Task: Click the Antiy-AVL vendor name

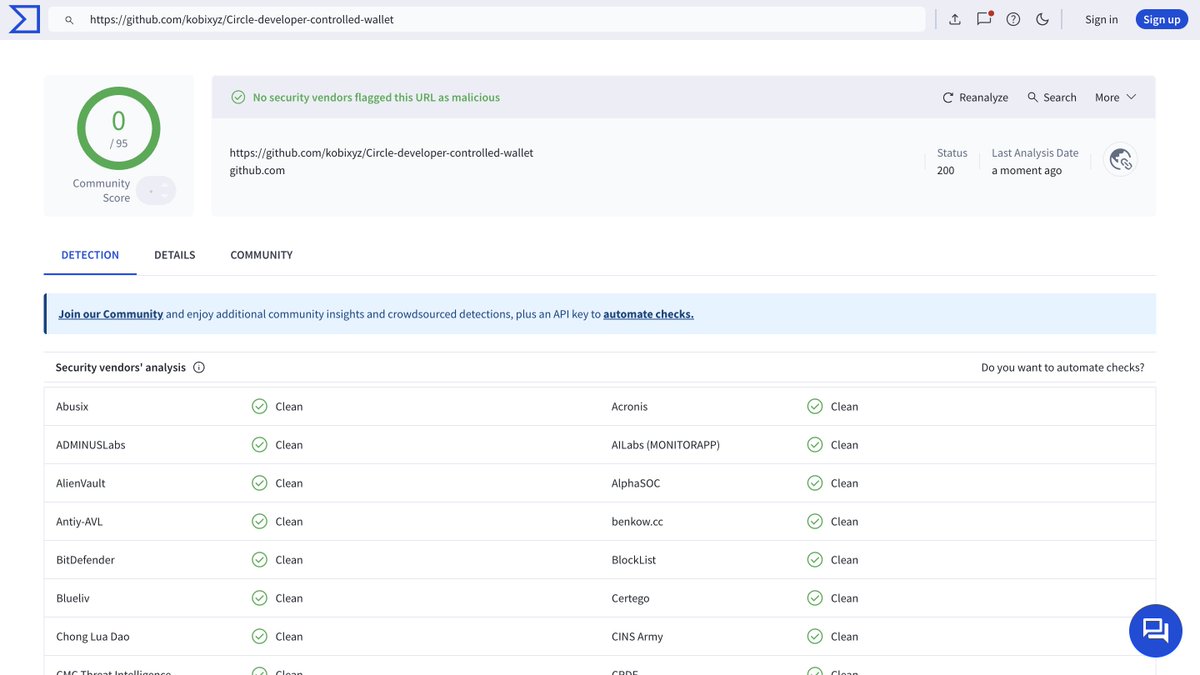Action: [x=79, y=521]
